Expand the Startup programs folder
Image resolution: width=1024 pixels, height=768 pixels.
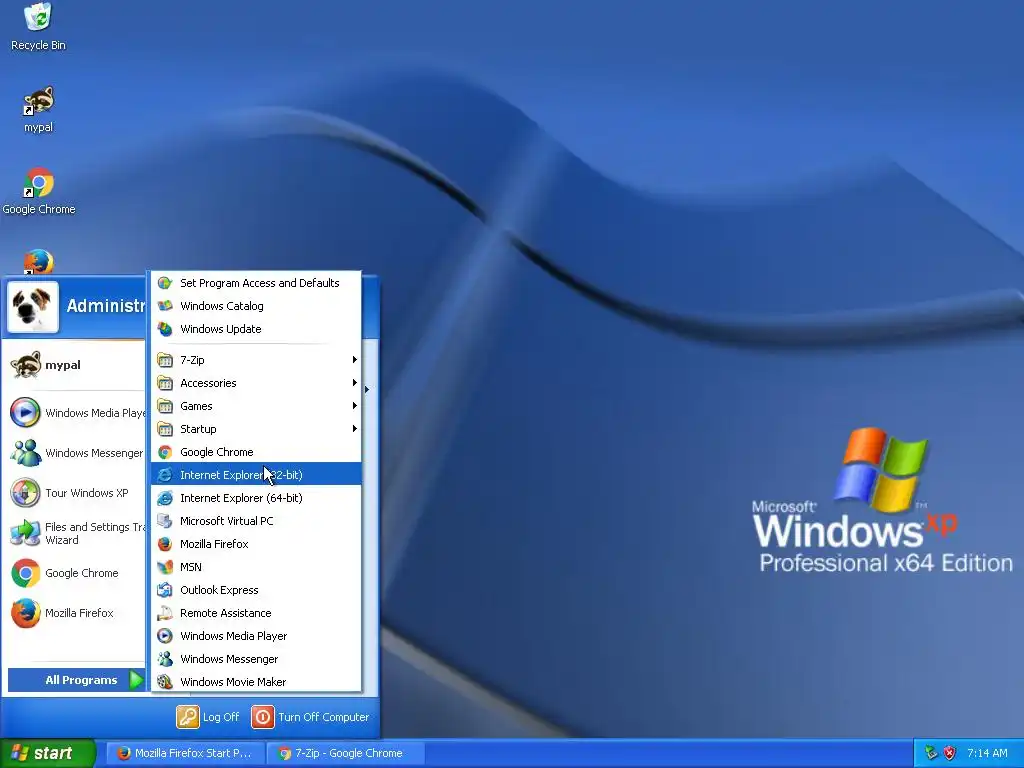coord(256,429)
